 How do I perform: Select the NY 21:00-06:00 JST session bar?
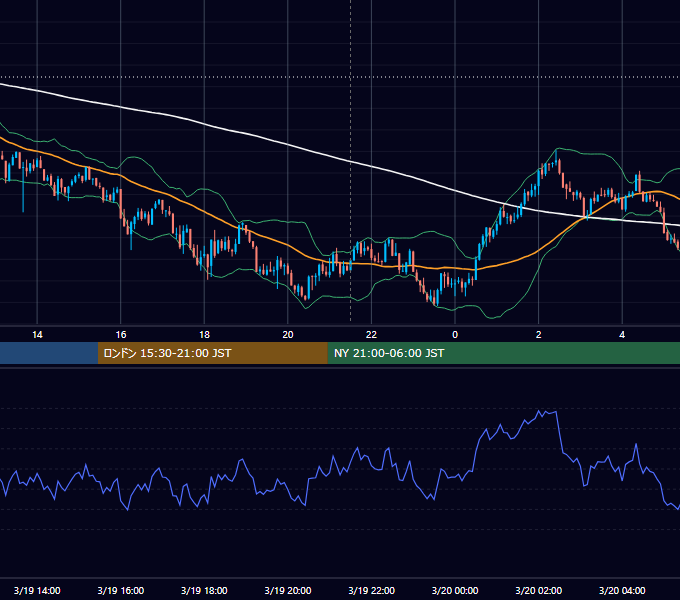[503, 353]
